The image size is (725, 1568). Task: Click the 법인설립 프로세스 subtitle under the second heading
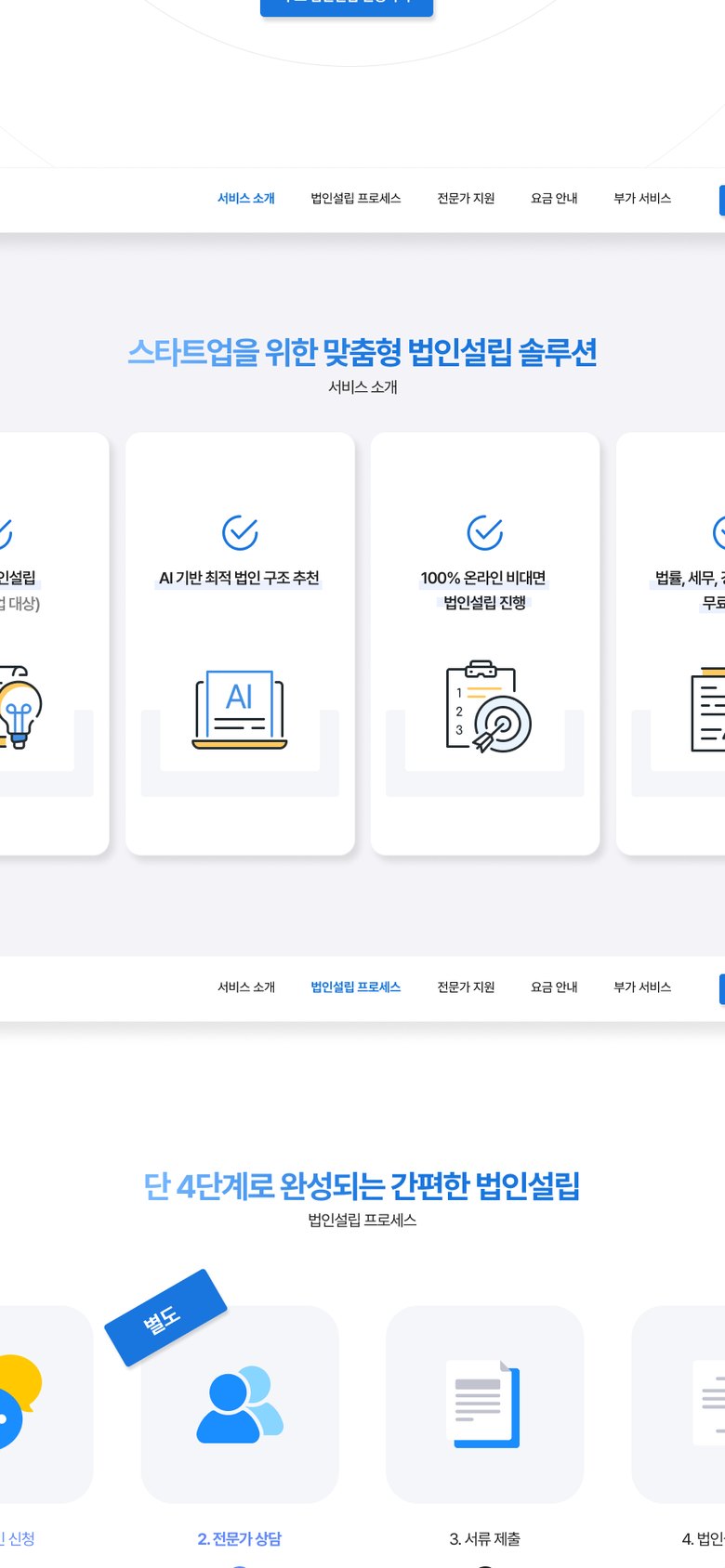click(362, 1221)
